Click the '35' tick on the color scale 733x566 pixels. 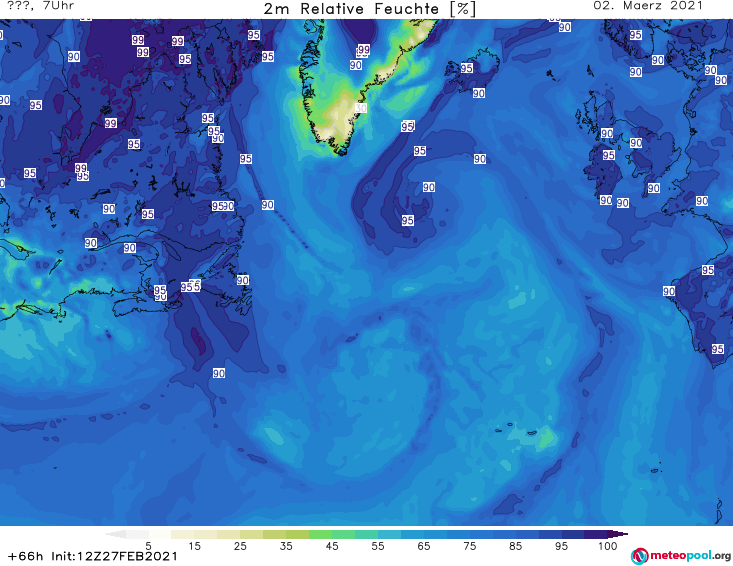[x=286, y=546]
